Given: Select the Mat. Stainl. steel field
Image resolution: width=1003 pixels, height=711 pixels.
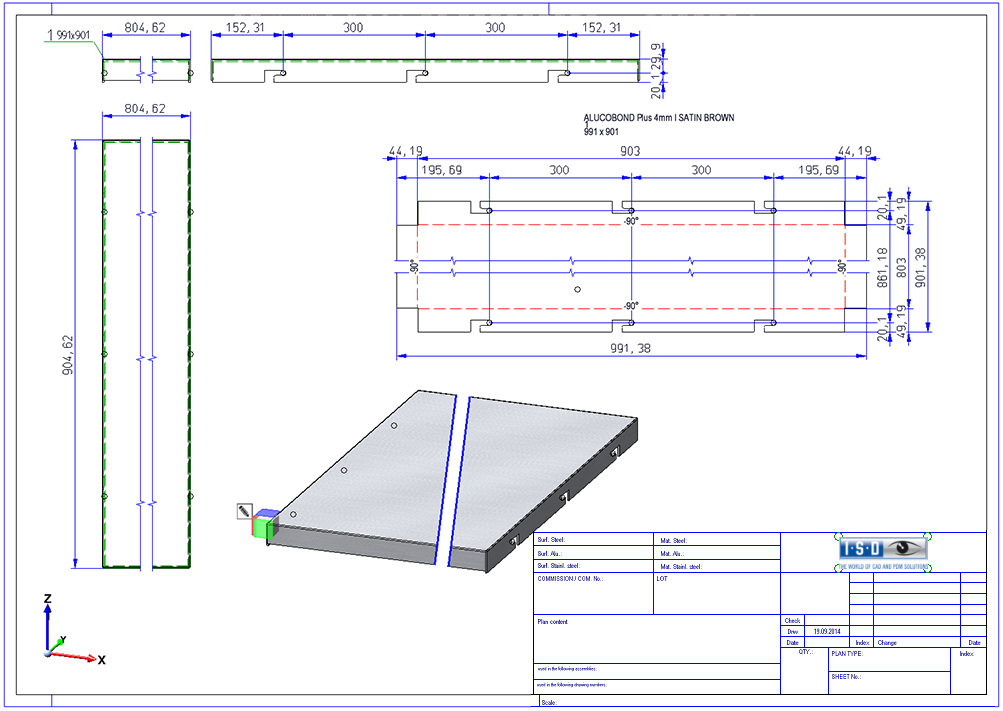Looking at the screenshot, I should click(x=681, y=566).
